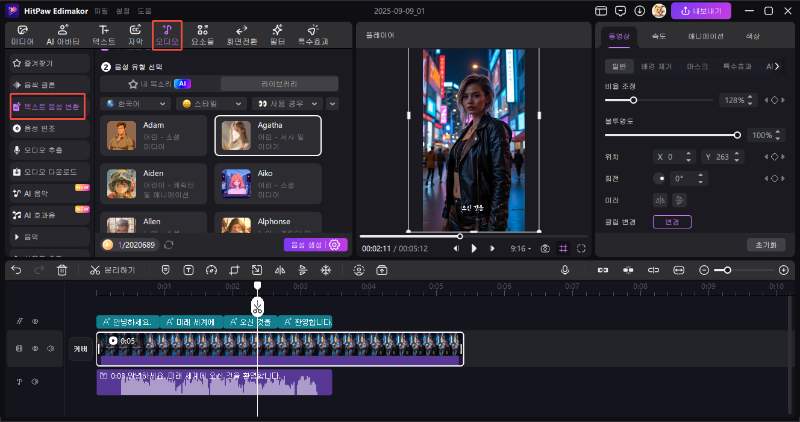Add keyframe for the rotation property
Image resolution: width=800 pixels, height=422 pixels.
[774, 179]
